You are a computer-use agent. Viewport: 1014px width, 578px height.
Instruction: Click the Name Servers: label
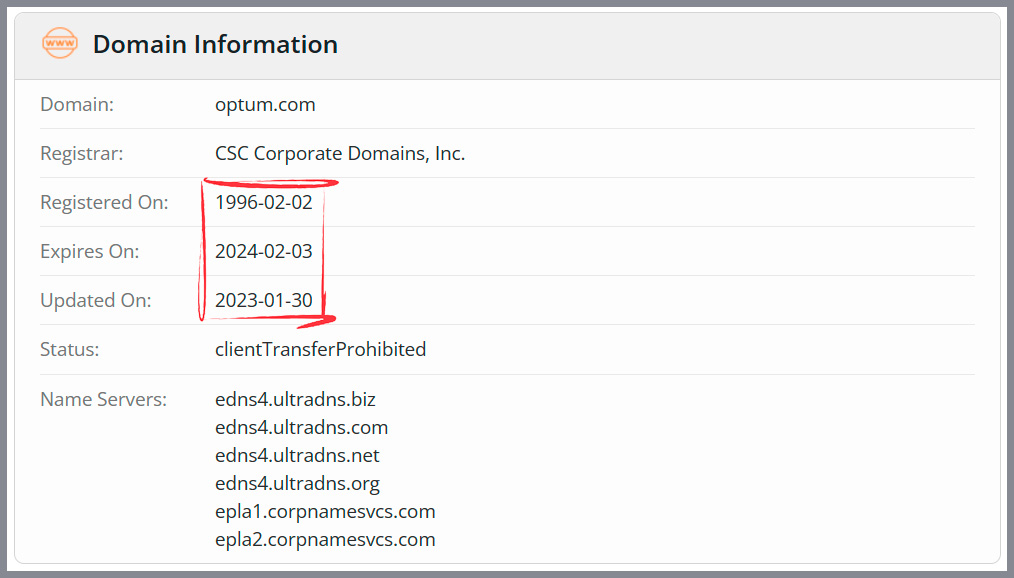pyautogui.click(x=103, y=400)
